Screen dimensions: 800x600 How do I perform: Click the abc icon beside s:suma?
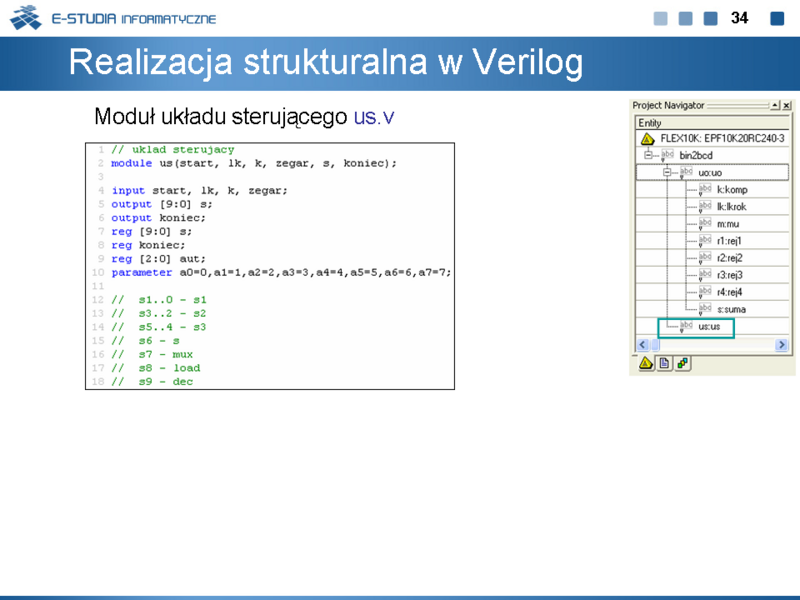(705, 309)
